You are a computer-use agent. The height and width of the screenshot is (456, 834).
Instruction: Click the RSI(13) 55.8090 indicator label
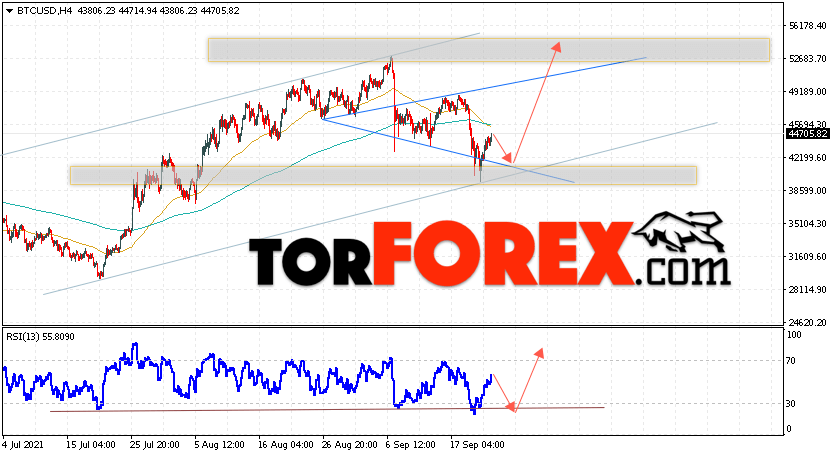(x=40, y=337)
